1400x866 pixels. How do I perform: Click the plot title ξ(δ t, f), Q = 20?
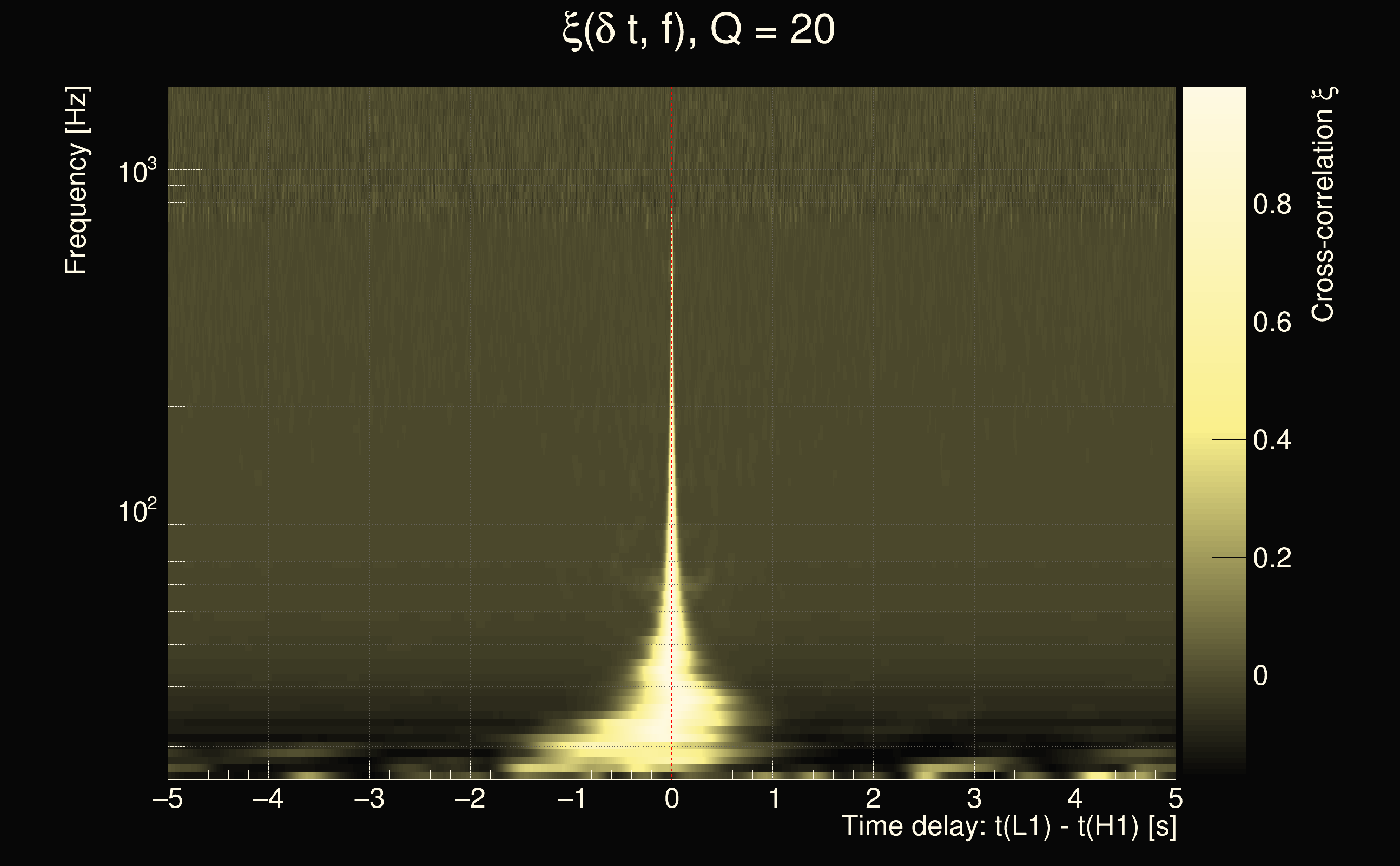click(699, 30)
